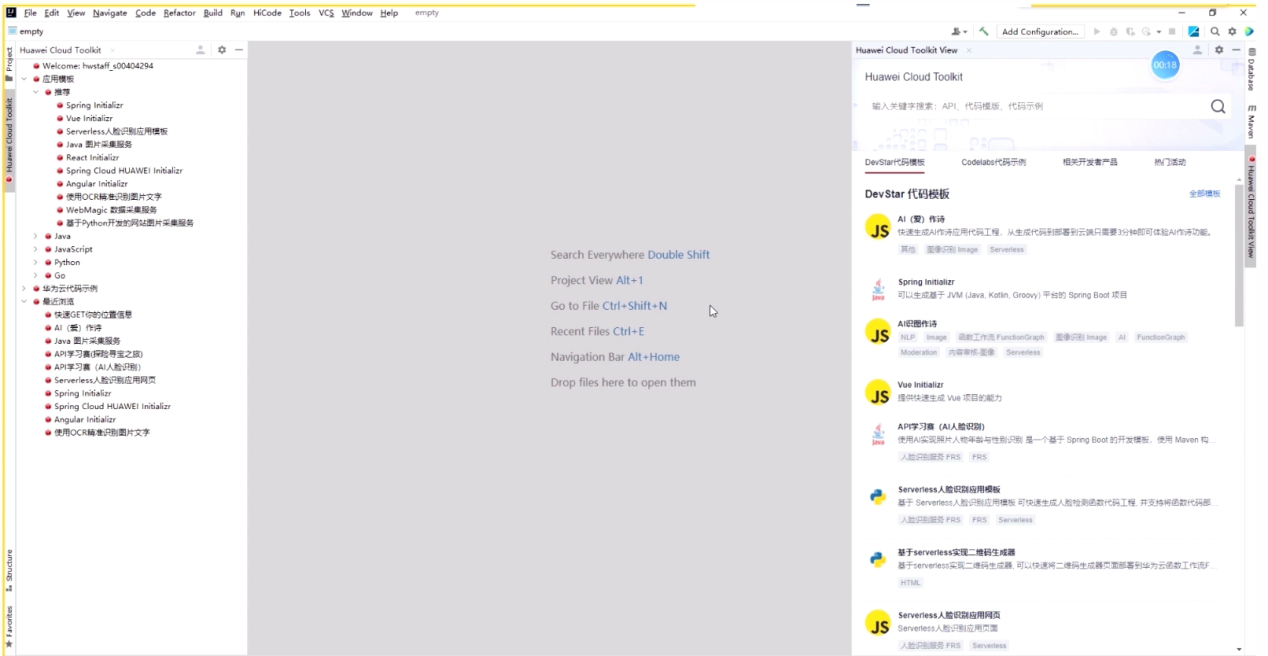Open Search Everywhere magnifier in main toolbar
This screenshot has width=1268, height=656.
click(x=1215, y=31)
